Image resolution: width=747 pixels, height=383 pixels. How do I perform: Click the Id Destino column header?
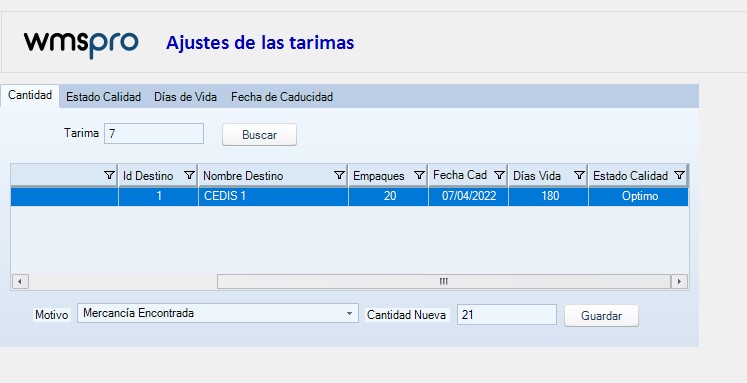pyautogui.click(x=158, y=175)
